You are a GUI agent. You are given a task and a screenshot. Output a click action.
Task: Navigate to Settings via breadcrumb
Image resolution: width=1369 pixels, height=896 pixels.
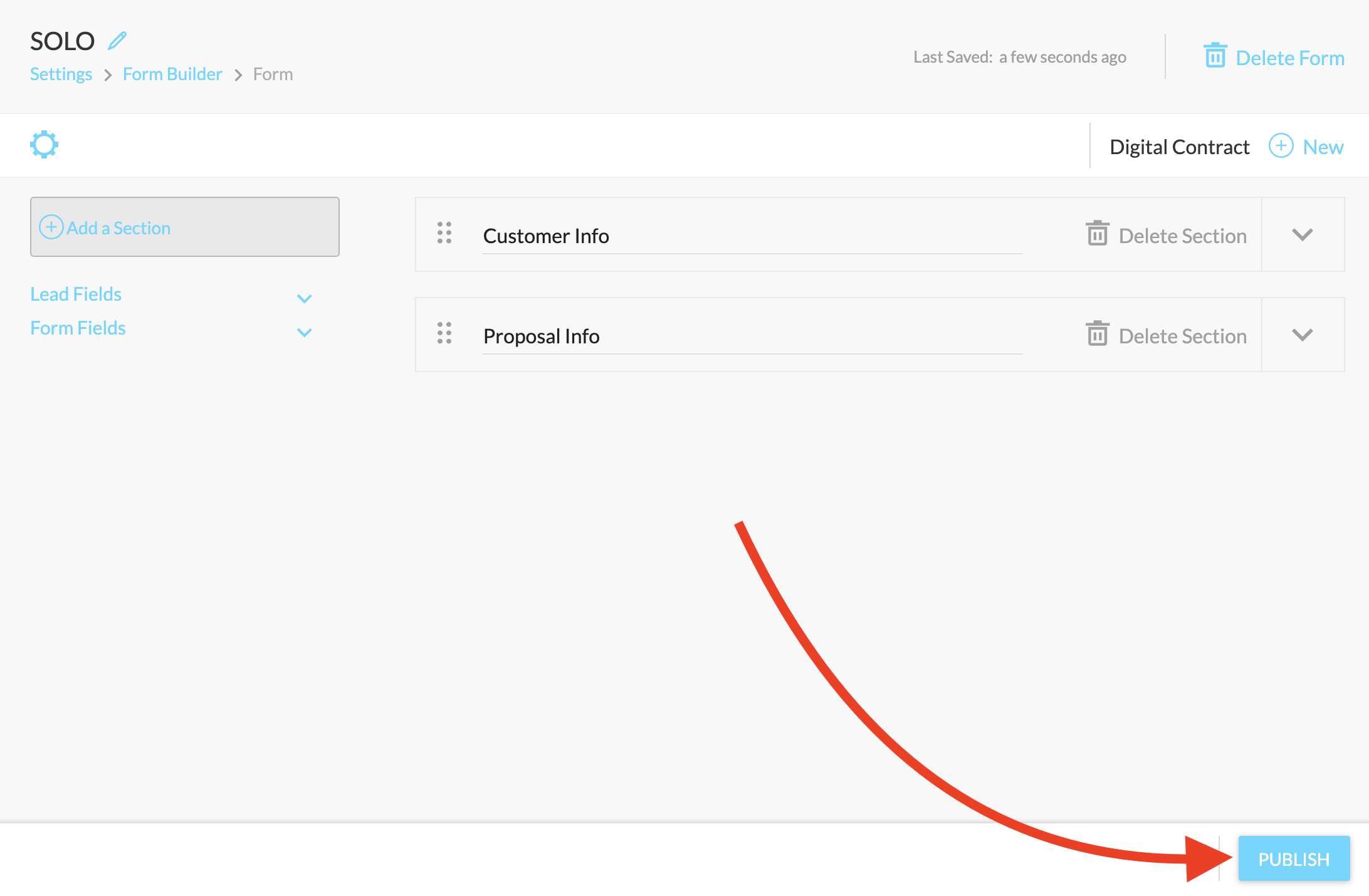(x=61, y=73)
